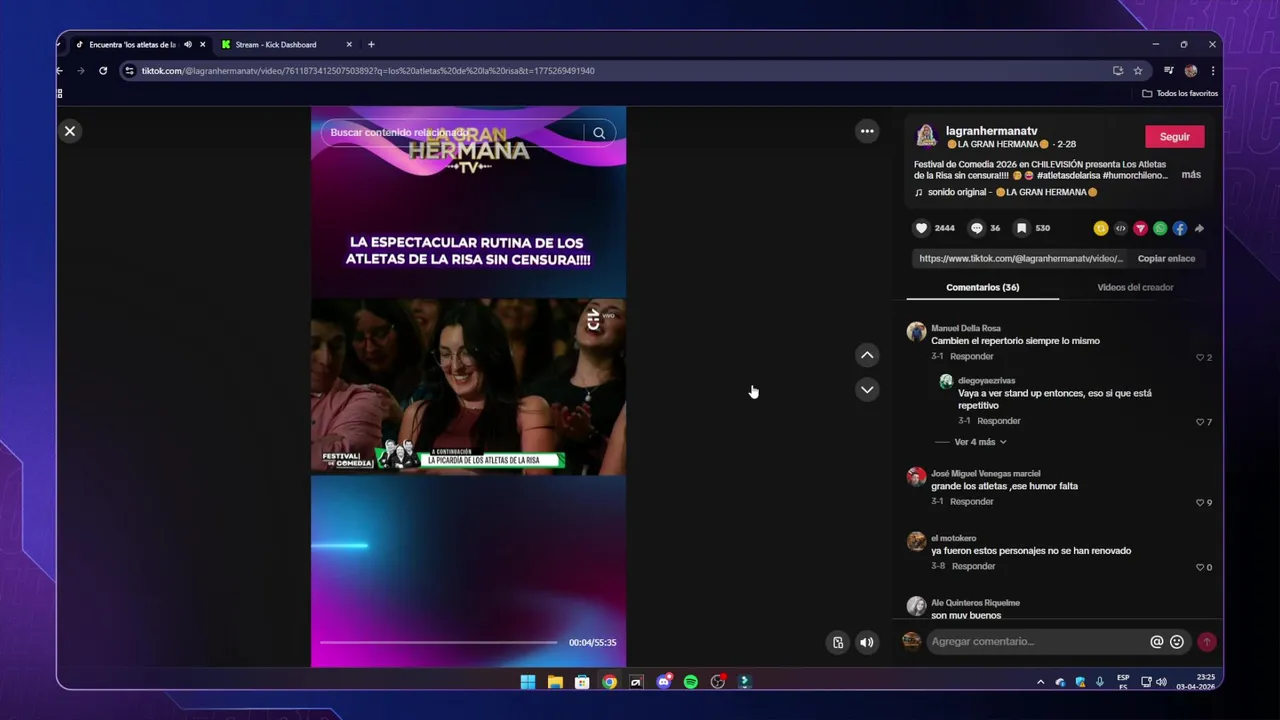
Task: Click 'Copiar enlace' button
Action: 1166,258
